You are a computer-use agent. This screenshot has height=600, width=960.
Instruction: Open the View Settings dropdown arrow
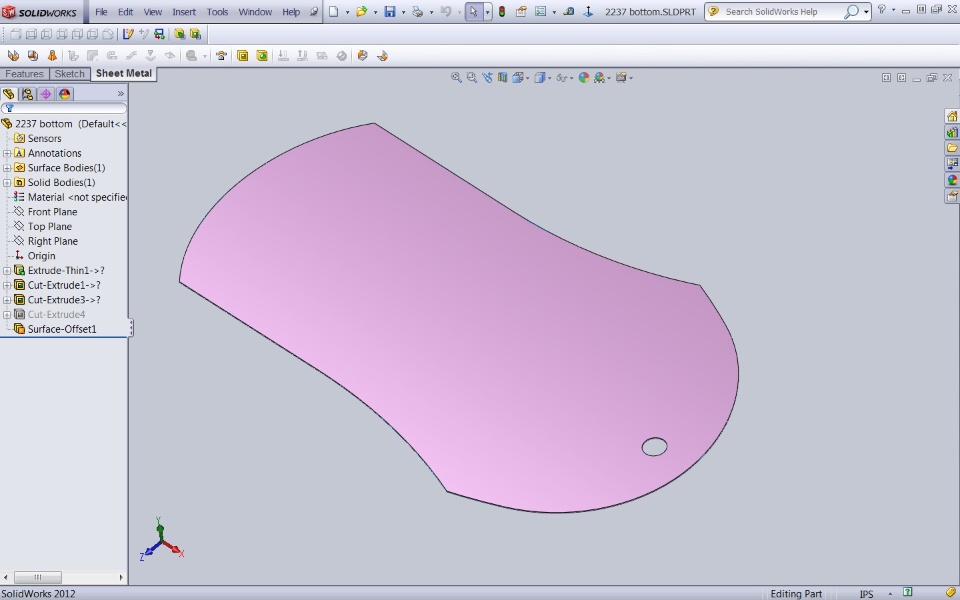pos(631,78)
